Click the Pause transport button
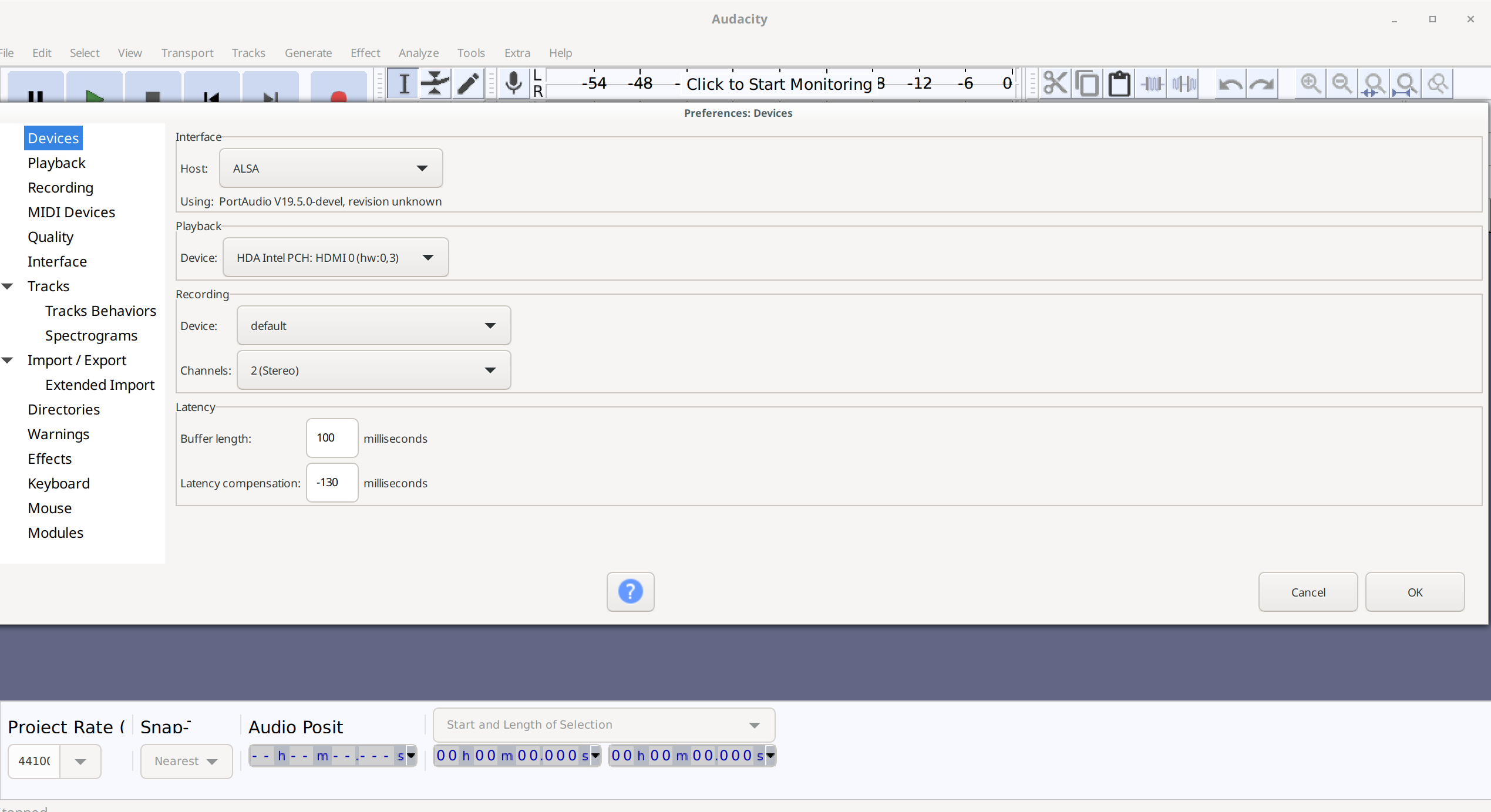 35,87
